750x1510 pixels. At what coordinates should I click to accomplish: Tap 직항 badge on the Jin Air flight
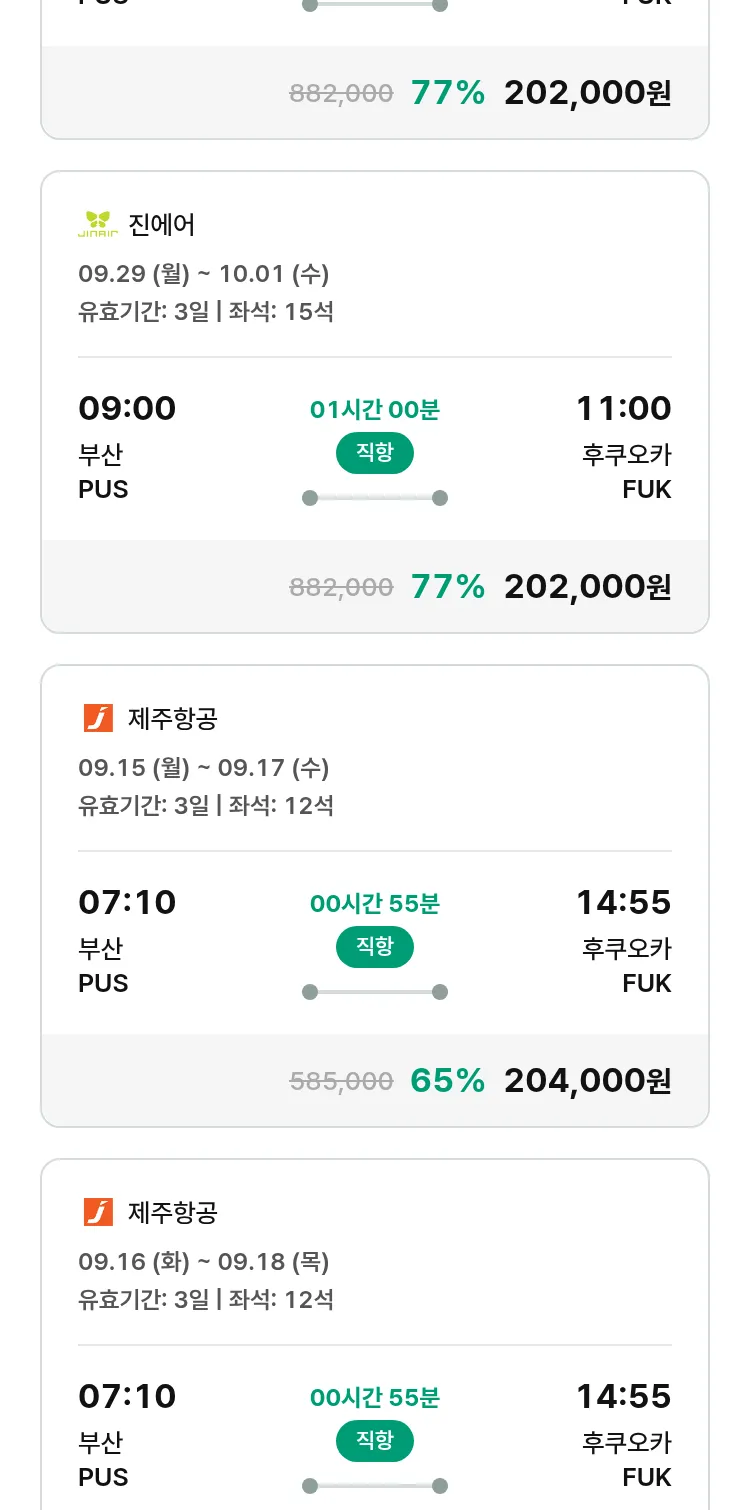[x=375, y=453]
